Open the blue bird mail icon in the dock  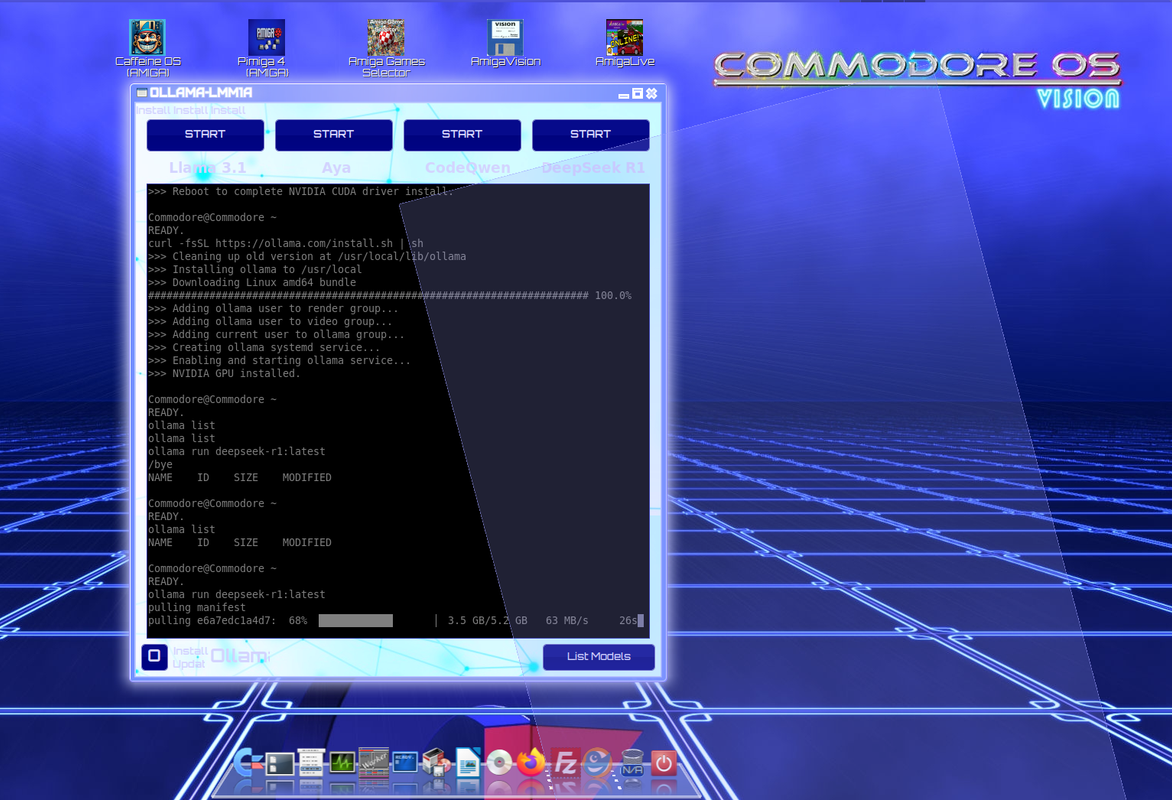pos(597,763)
